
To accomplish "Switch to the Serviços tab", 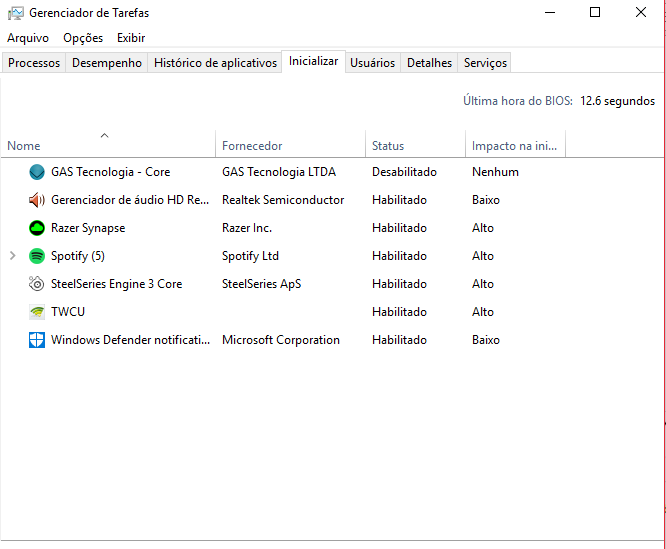I will pyautogui.click(x=485, y=63).
